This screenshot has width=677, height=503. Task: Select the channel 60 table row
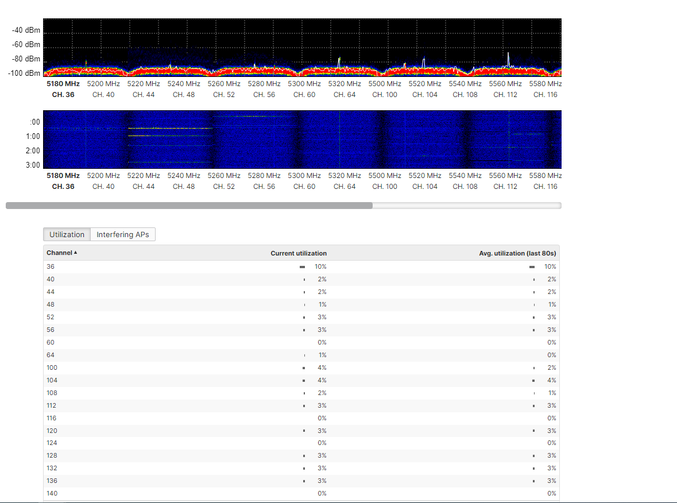coord(301,342)
